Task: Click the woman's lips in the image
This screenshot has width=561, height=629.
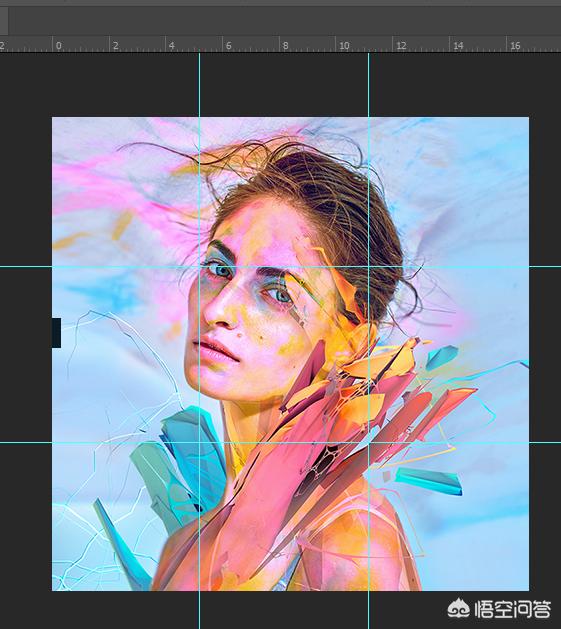Action: point(215,349)
